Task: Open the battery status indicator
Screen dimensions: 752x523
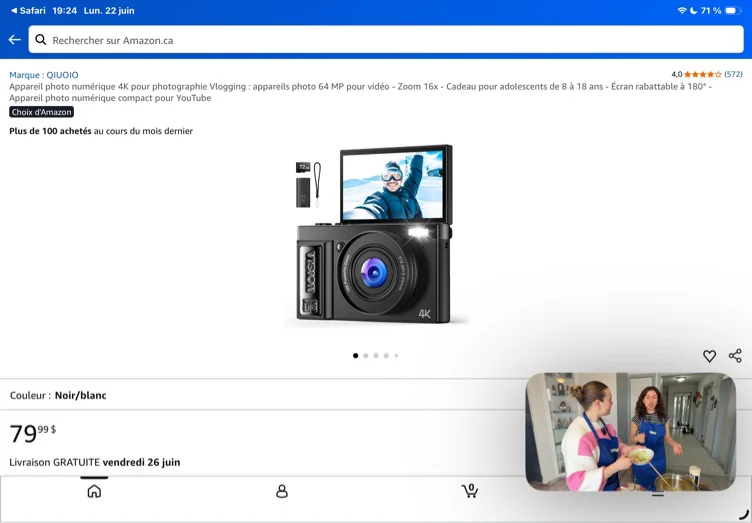Action: tap(733, 11)
